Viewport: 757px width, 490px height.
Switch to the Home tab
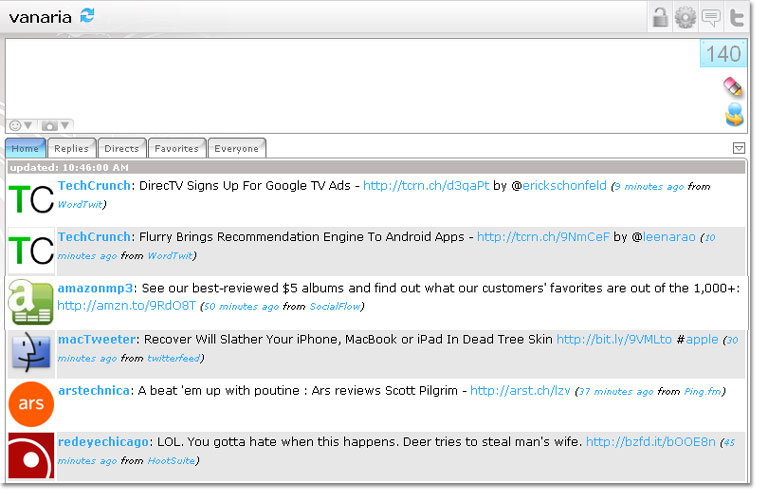point(25,148)
